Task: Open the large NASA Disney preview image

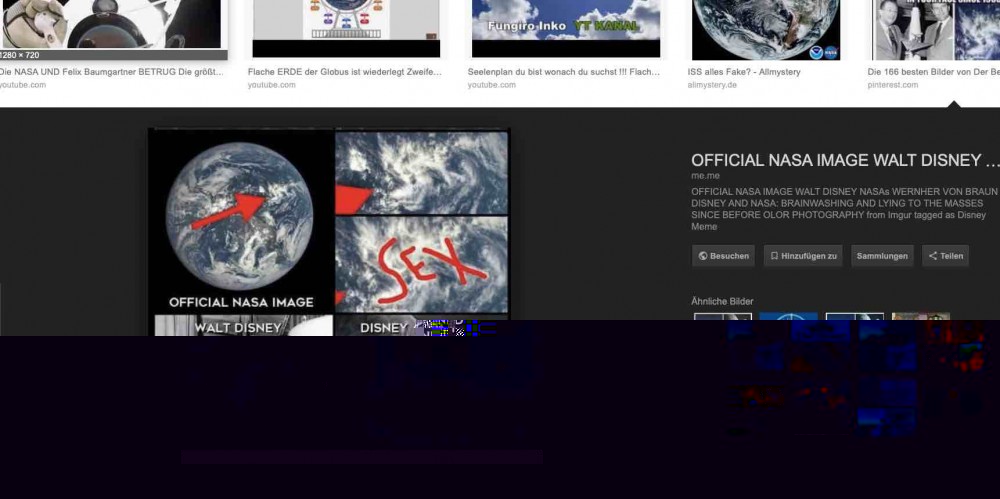Action: pyautogui.click(x=329, y=232)
